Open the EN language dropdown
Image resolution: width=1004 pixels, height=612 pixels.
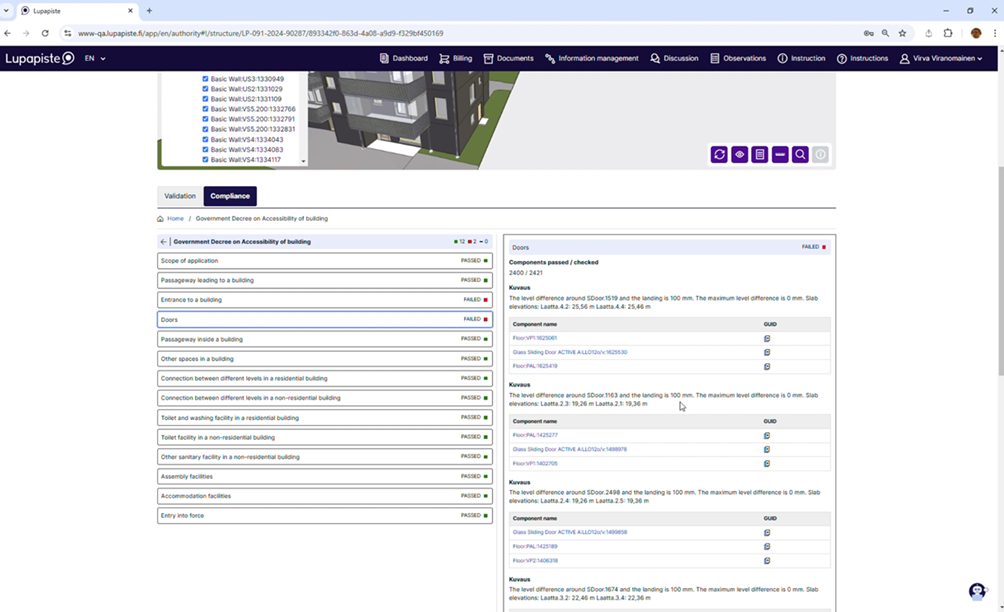tap(95, 59)
